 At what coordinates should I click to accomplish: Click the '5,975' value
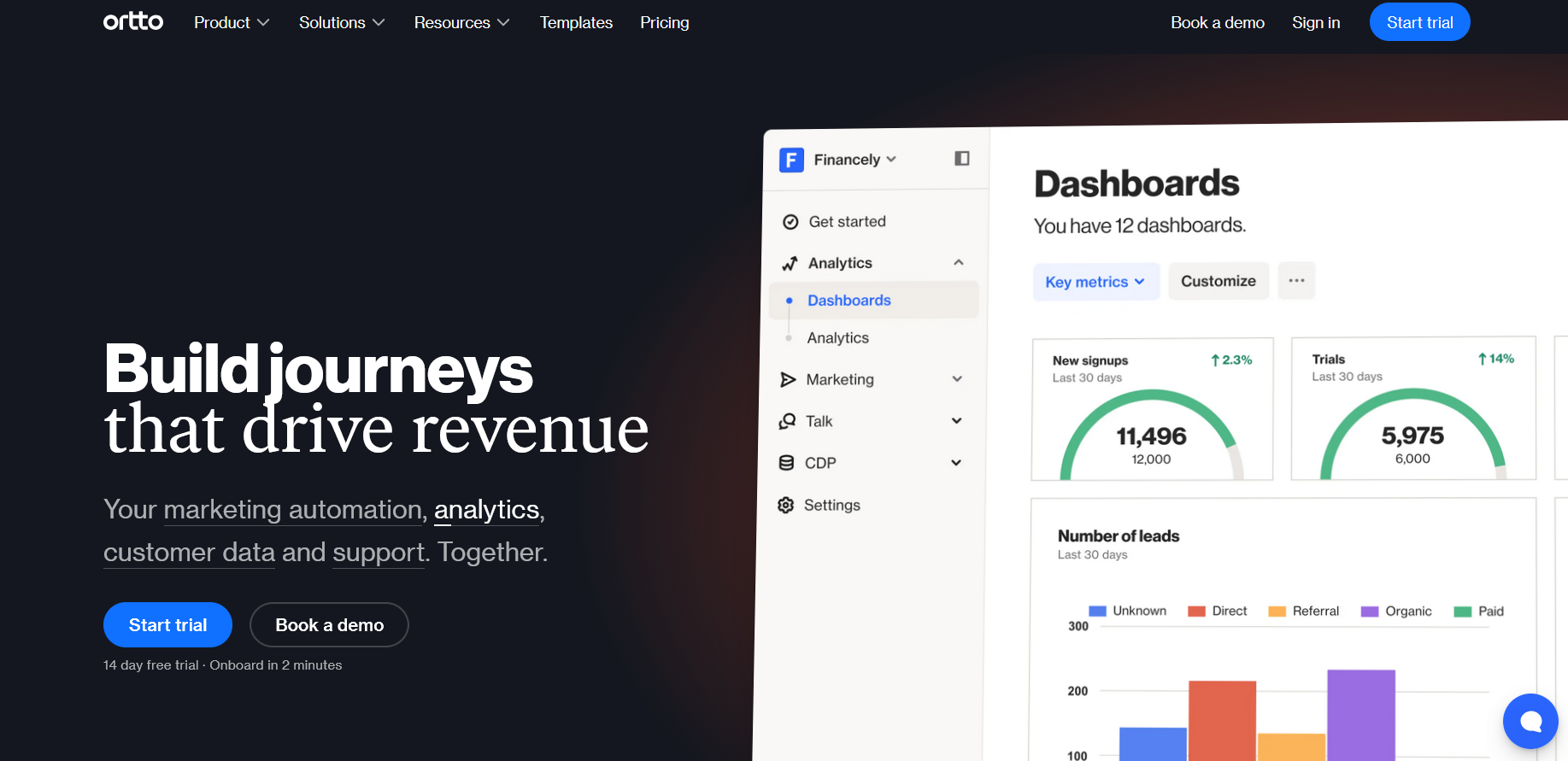(x=1412, y=436)
